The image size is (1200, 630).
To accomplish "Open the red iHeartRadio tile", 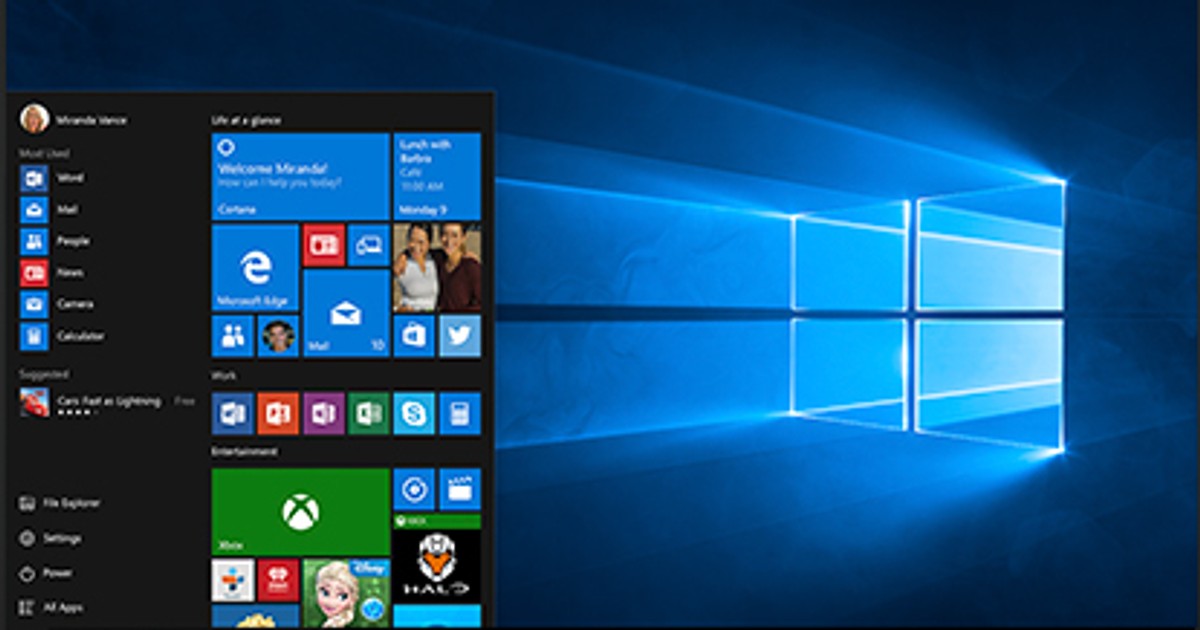I will 278,580.
